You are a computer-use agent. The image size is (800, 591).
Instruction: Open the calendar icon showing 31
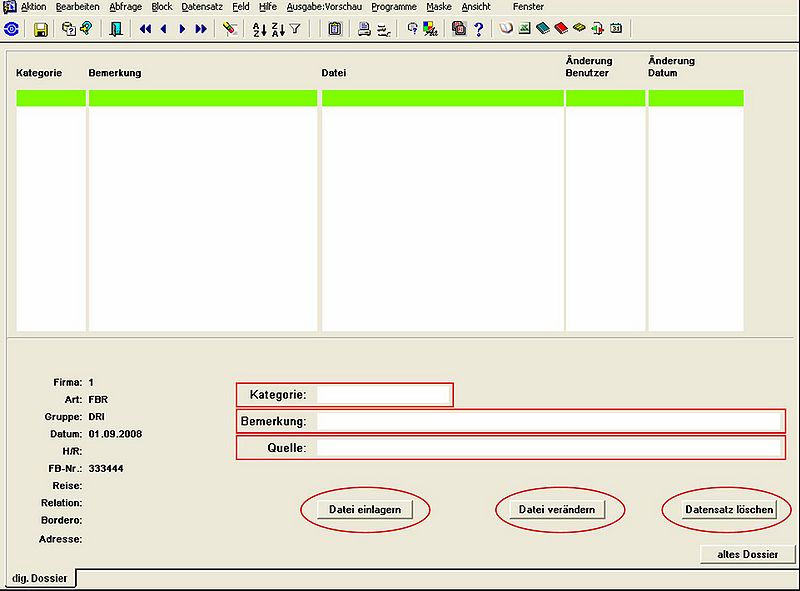[616, 29]
